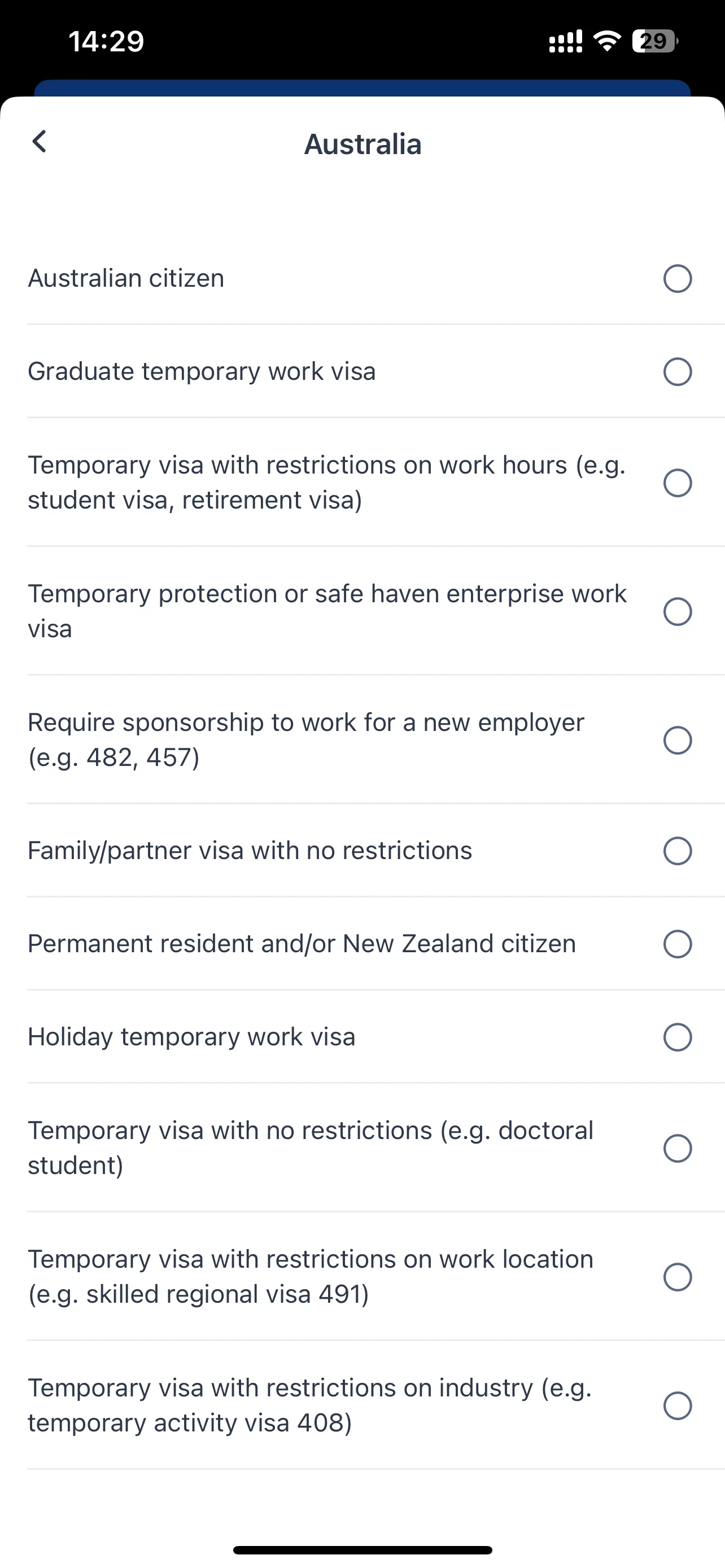Select Graduate temporary work visa radio button

coord(678,372)
